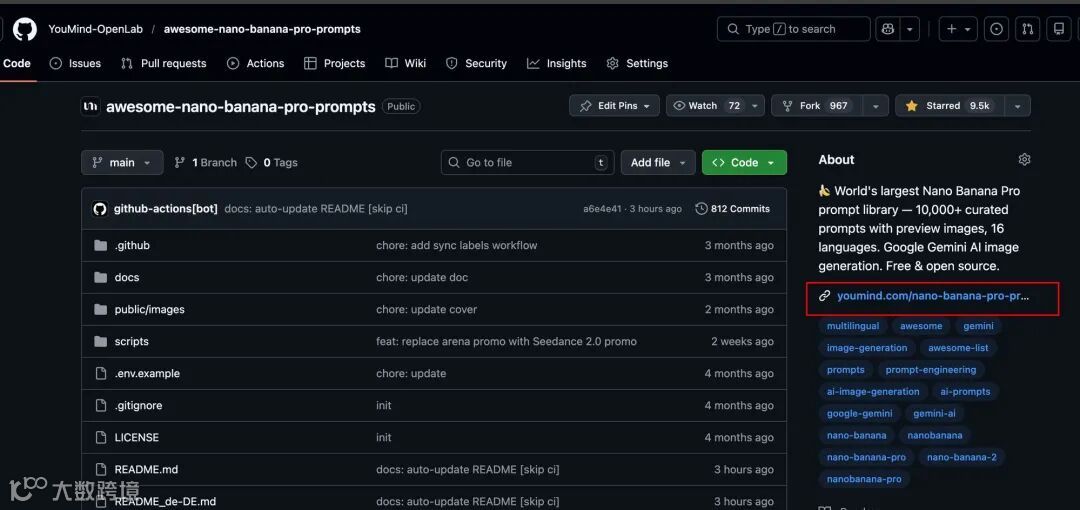The image size is (1080, 510).
Task: Switch to the Settings tab
Action: 637,63
